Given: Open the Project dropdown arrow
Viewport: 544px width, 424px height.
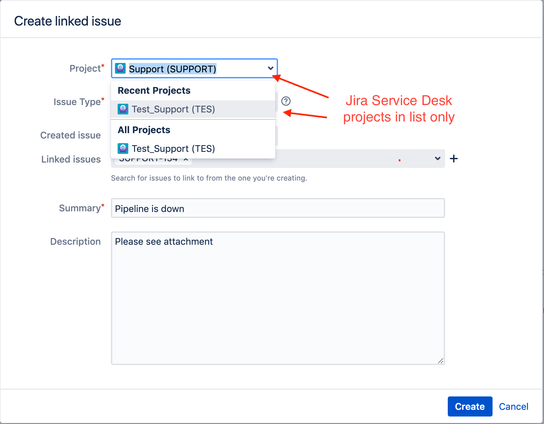Looking at the screenshot, I should click(271, 68).
